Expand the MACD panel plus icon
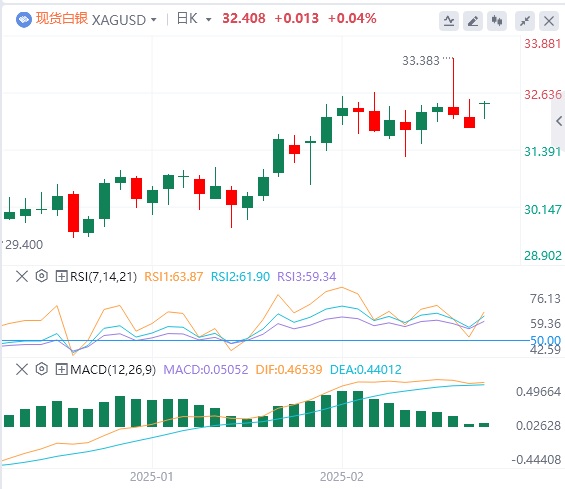 point(61,369)
